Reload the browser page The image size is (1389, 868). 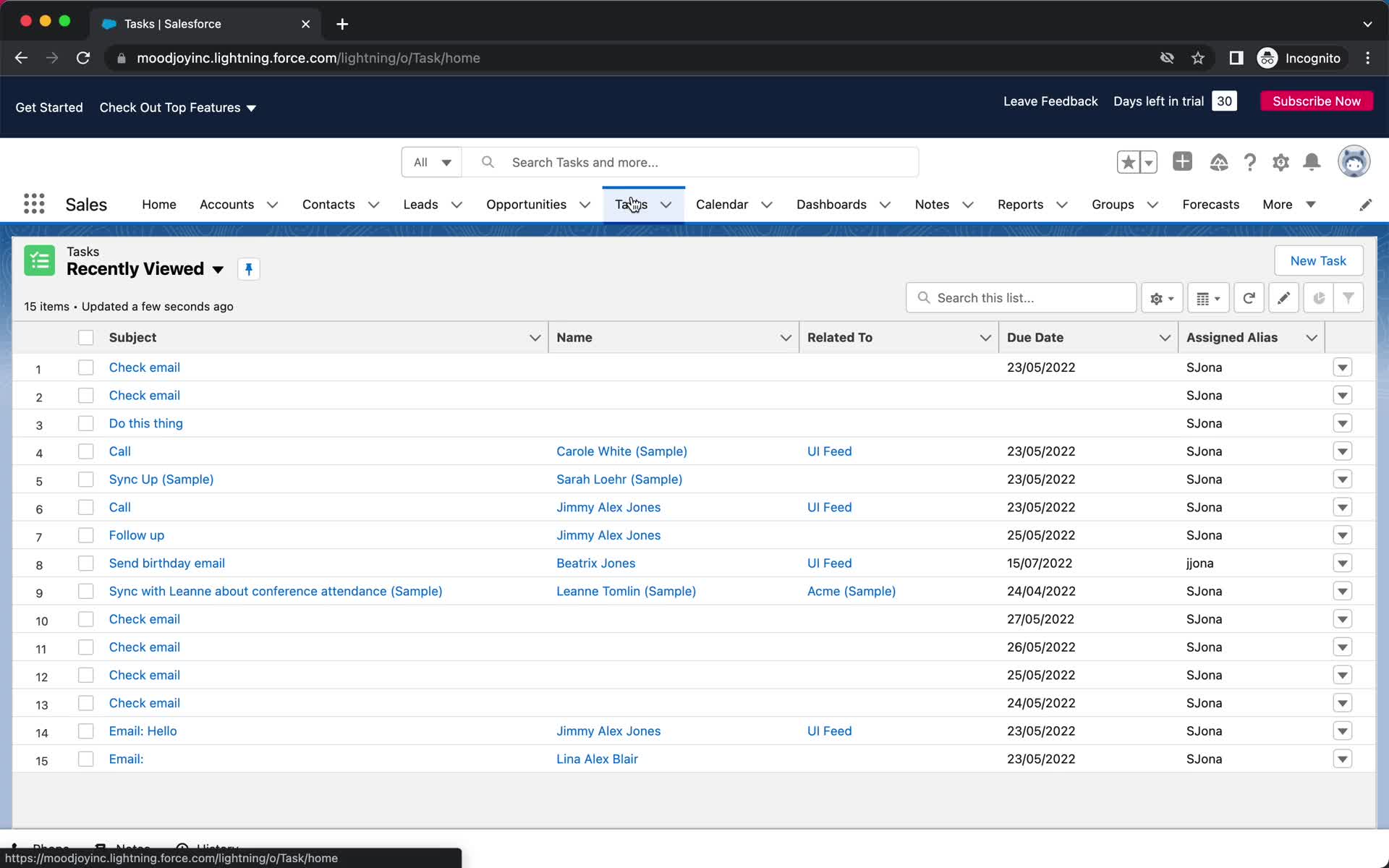click(x=83, y=58)
